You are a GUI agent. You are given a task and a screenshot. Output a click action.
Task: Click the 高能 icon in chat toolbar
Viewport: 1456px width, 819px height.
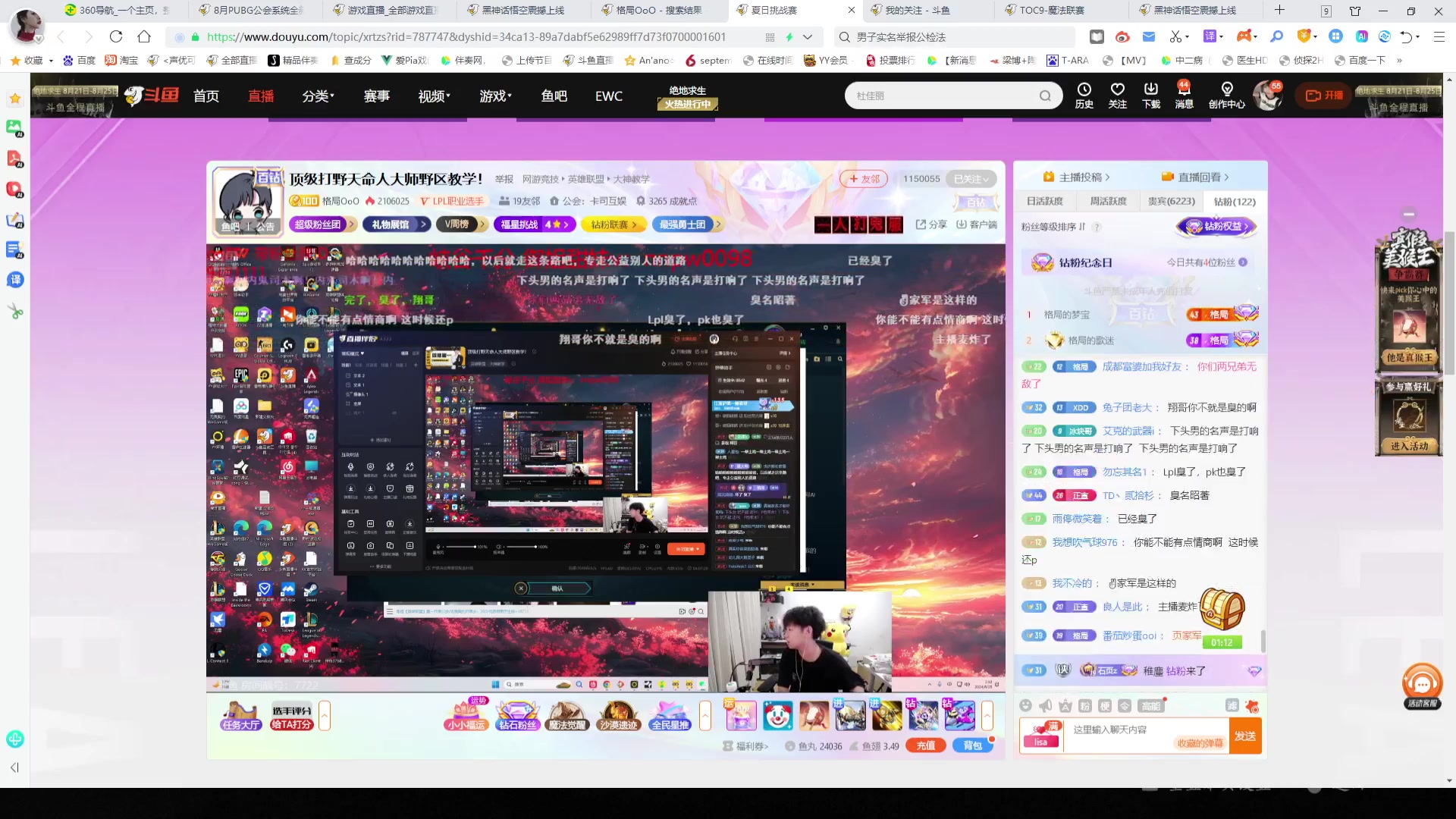[1151, 706]
